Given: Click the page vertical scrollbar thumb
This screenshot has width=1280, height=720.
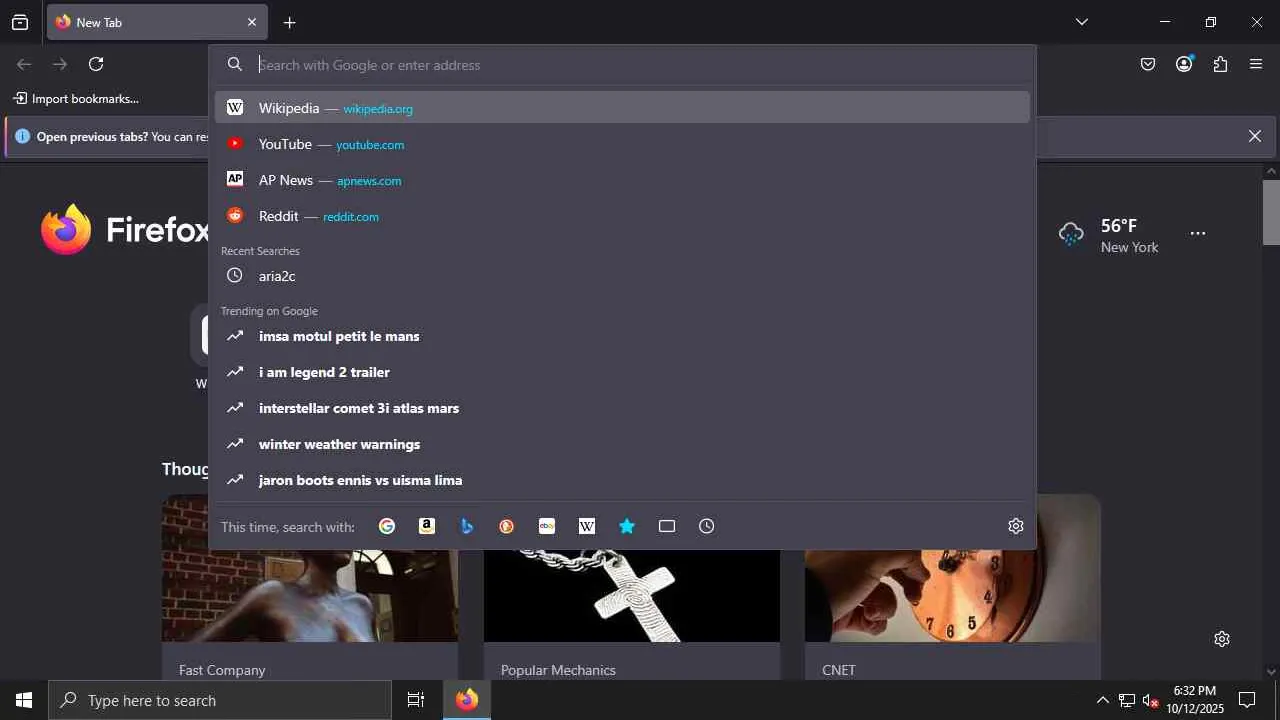Looking at the screenshot, I should (1271, 212).
